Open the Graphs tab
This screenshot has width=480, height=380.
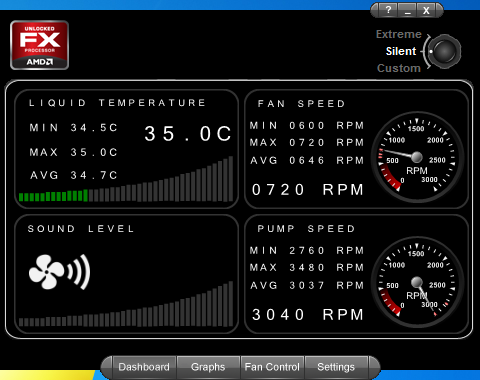click(208, 367)
